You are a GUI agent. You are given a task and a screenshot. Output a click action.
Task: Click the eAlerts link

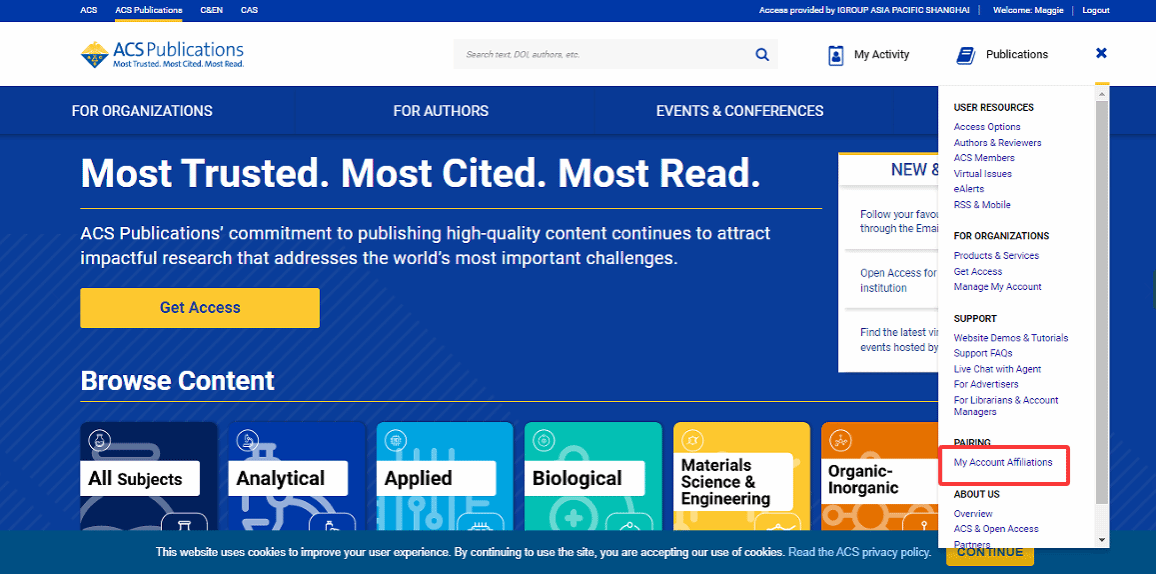point(969,189)
